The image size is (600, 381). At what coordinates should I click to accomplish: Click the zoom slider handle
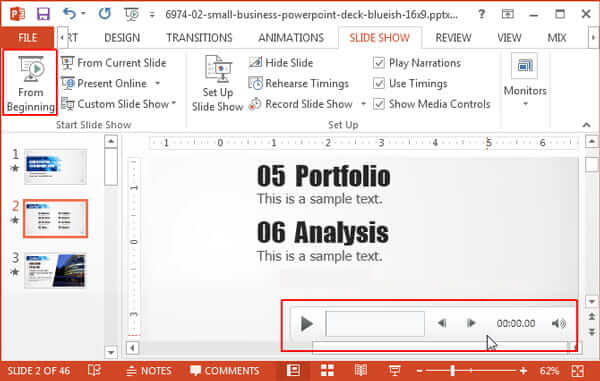pos(453,370)
